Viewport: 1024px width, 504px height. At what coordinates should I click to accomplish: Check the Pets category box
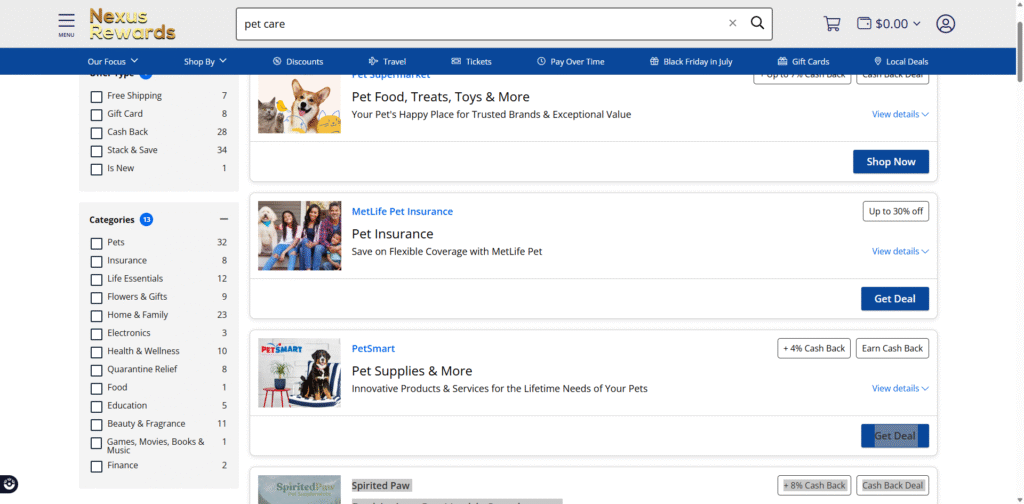[96, 244]
